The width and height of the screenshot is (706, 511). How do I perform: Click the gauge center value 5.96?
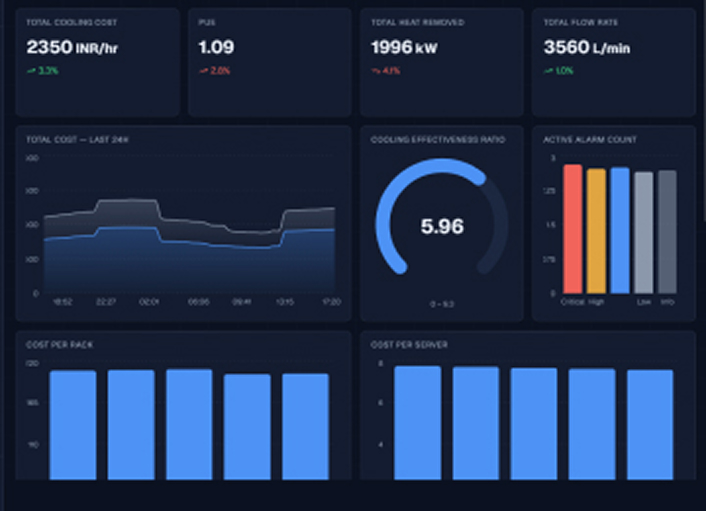click(x=442, y=226)
